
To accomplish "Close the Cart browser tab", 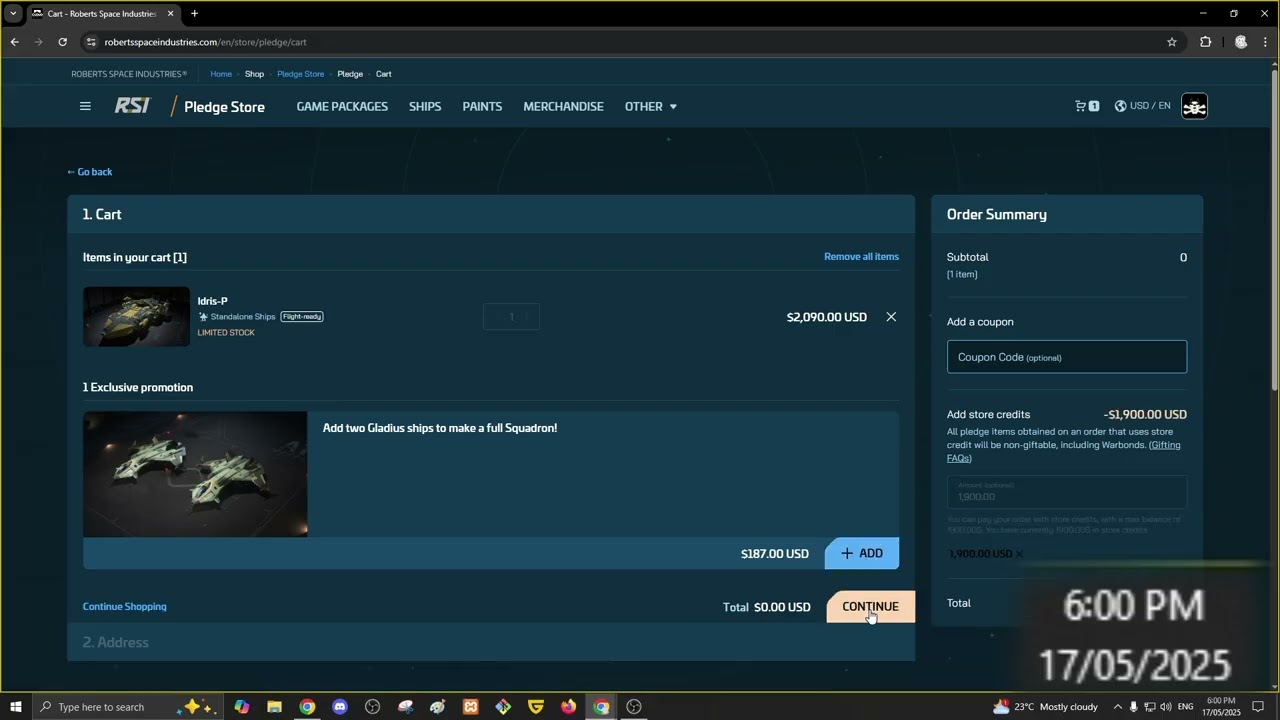I will coord(170,14).
